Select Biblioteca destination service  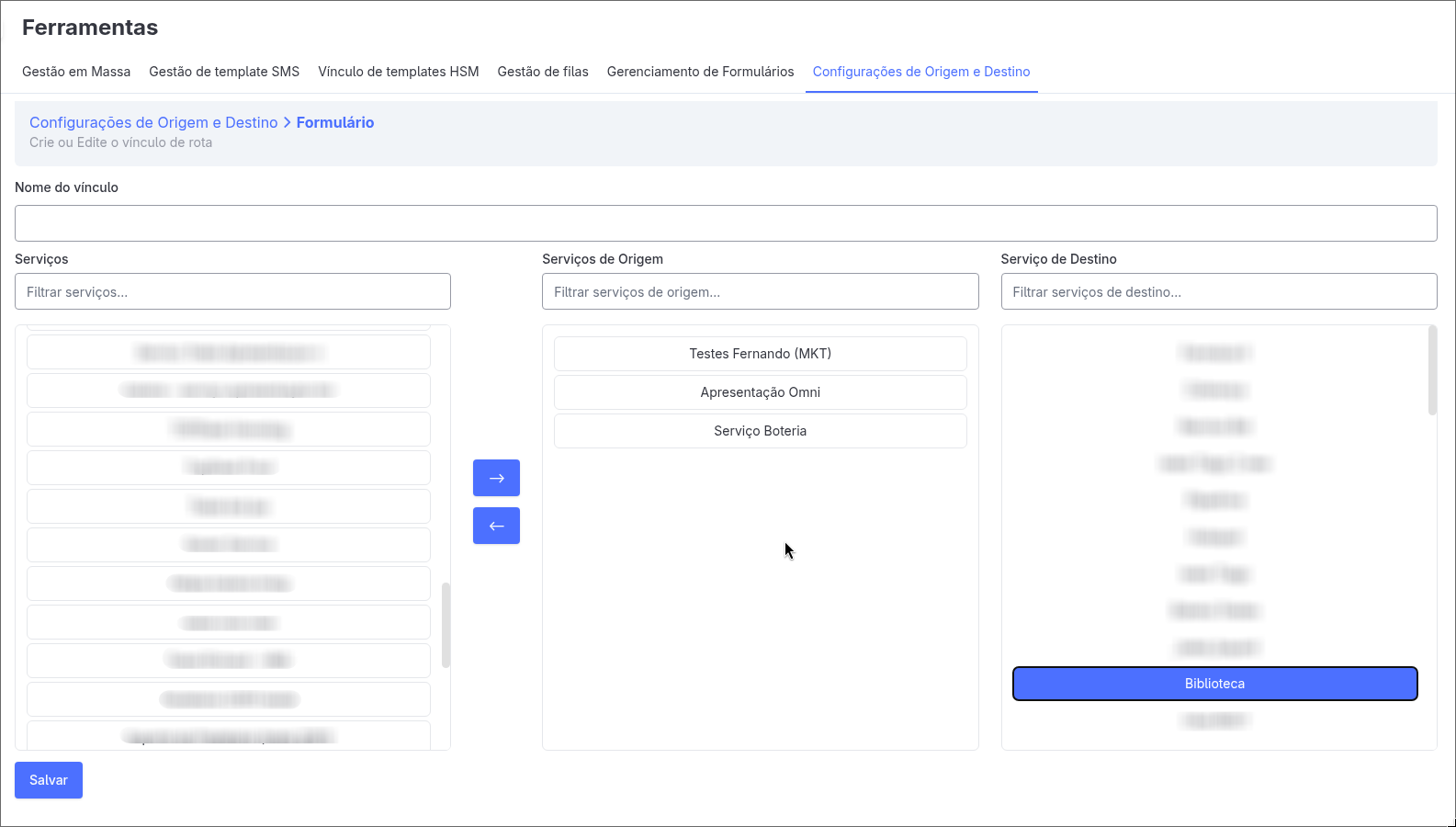(x=1215, y=684)
